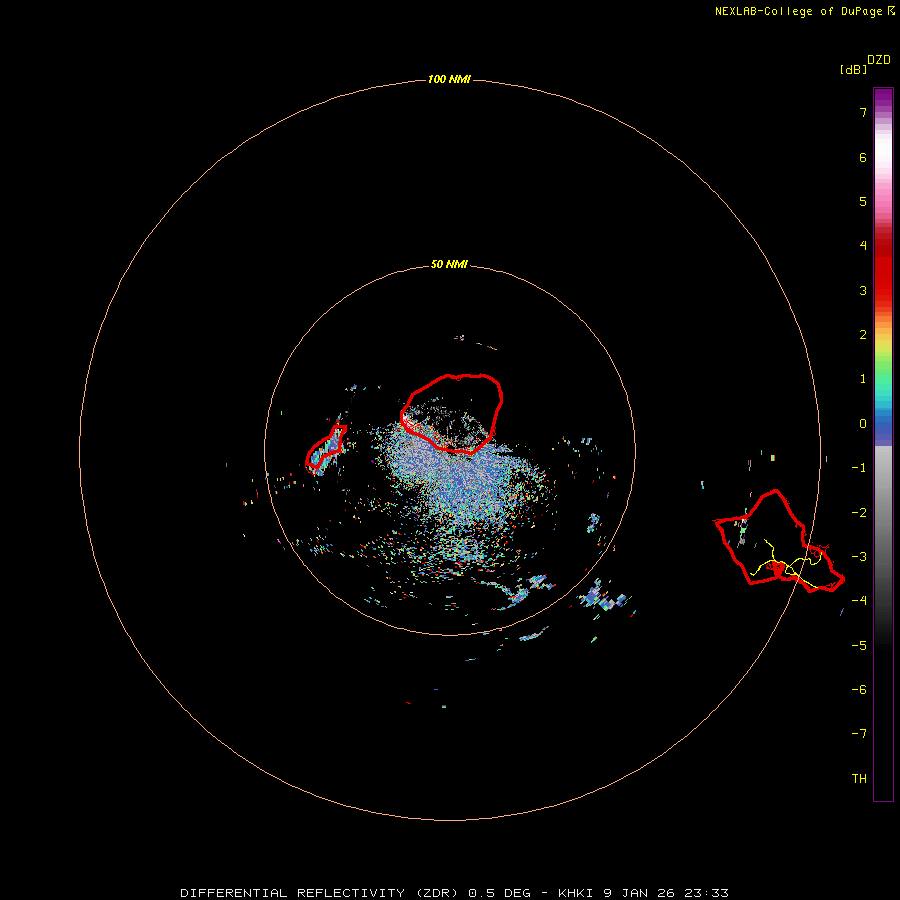Click the DZD product label above the color scale
This screenshot has width=900, height=900.
tap(879, 60)
